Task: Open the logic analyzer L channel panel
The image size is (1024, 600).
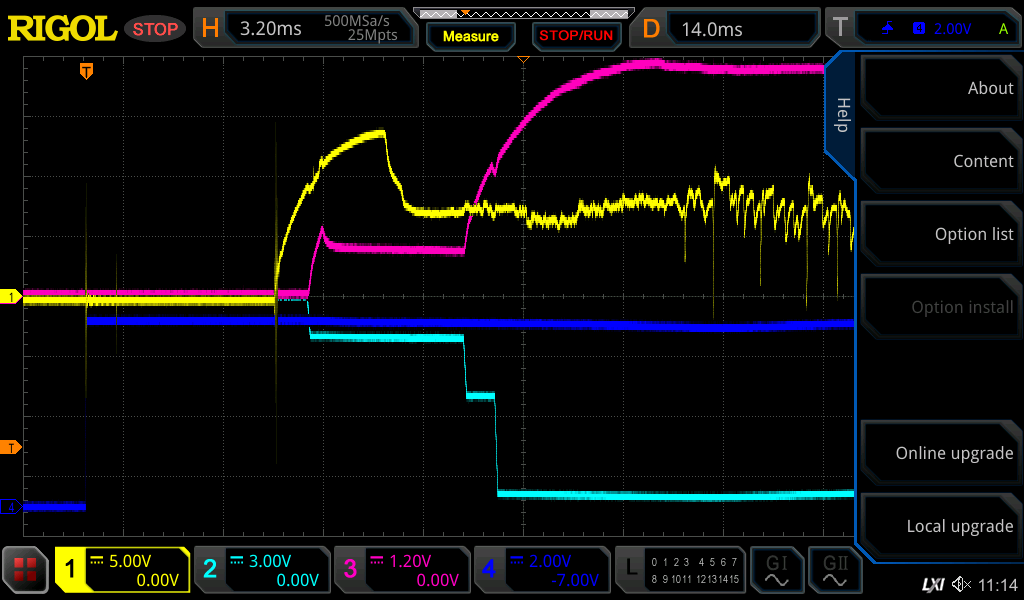Action: pos(680,570)
